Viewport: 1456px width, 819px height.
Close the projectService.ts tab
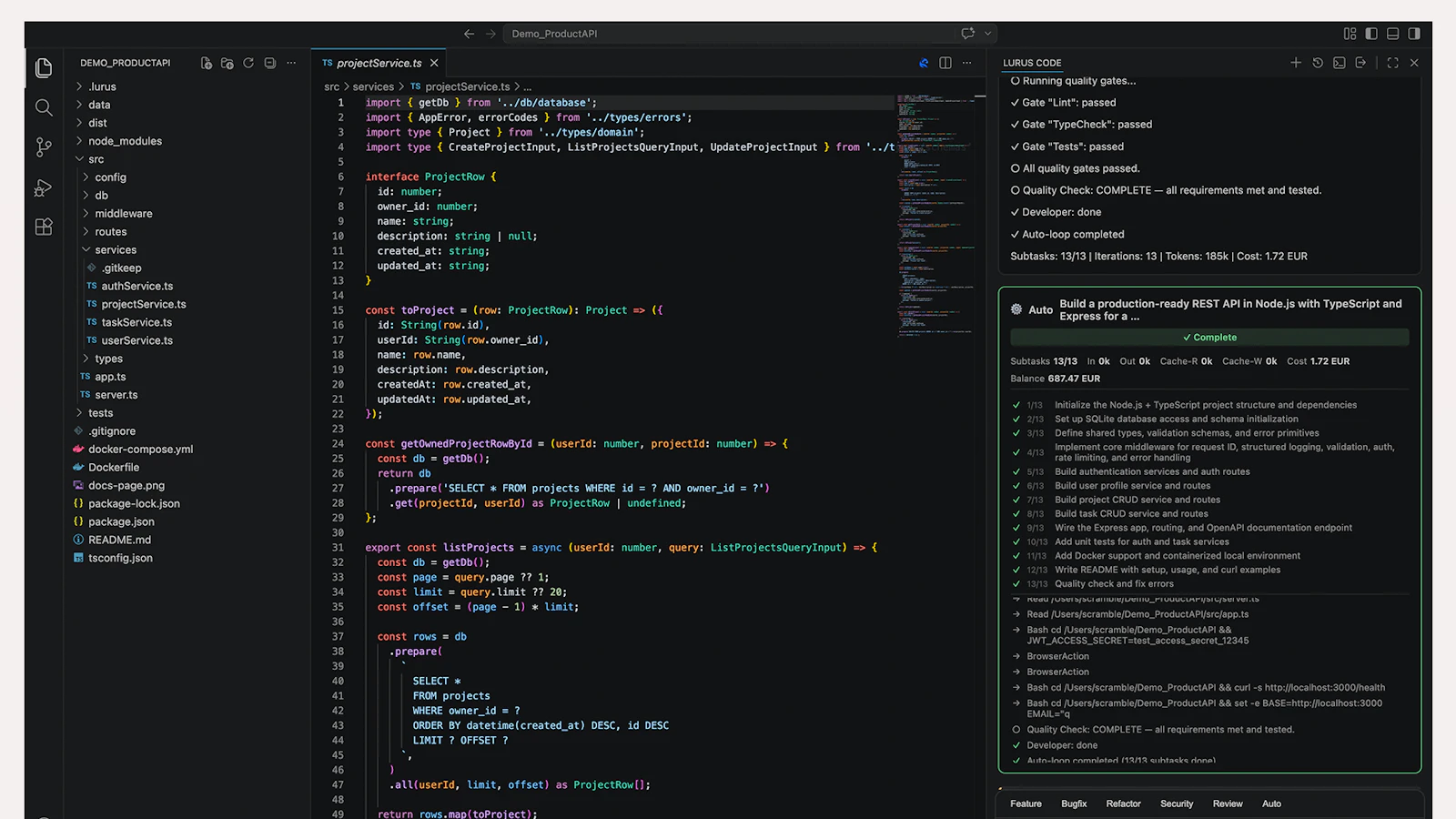[x=434, y=63]
